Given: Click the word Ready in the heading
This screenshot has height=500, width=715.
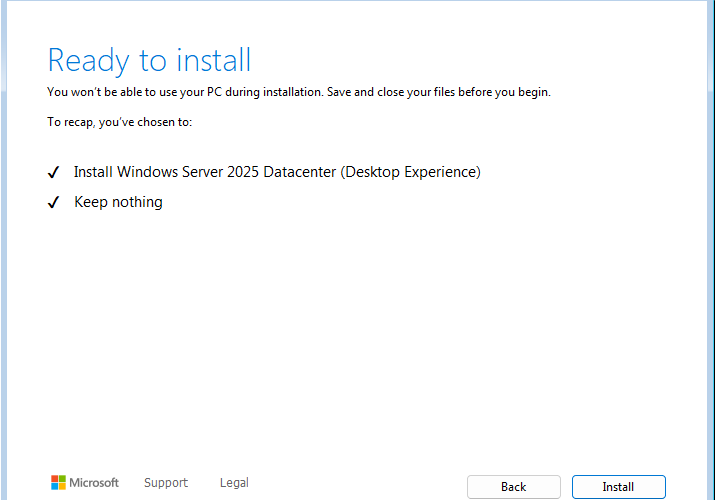Looking at the screenshot, I should (89, 62).
